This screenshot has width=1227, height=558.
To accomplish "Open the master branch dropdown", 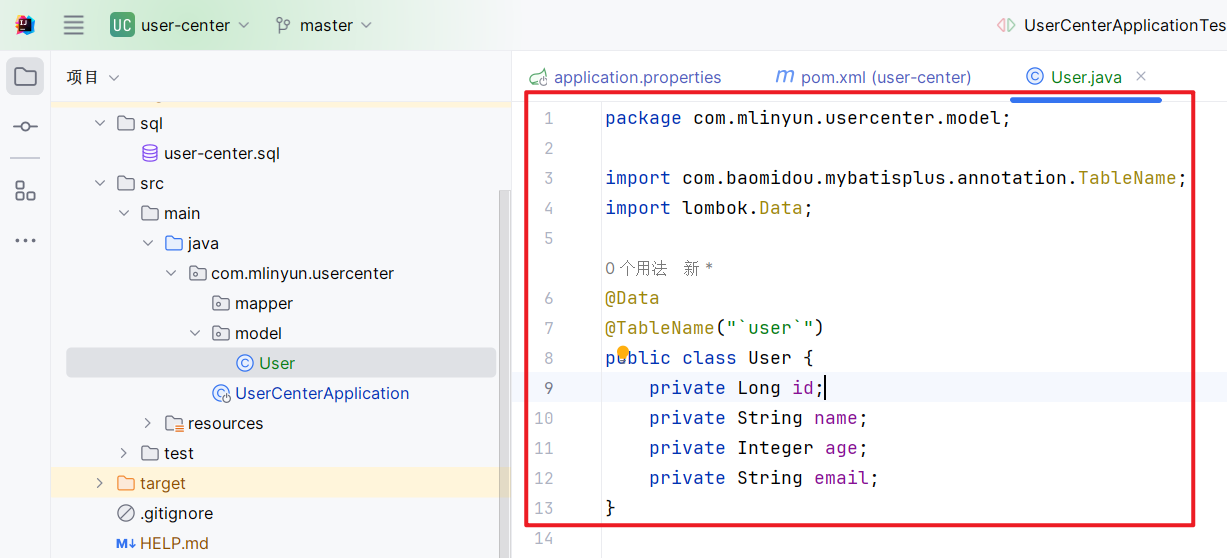I will (324, 25).
